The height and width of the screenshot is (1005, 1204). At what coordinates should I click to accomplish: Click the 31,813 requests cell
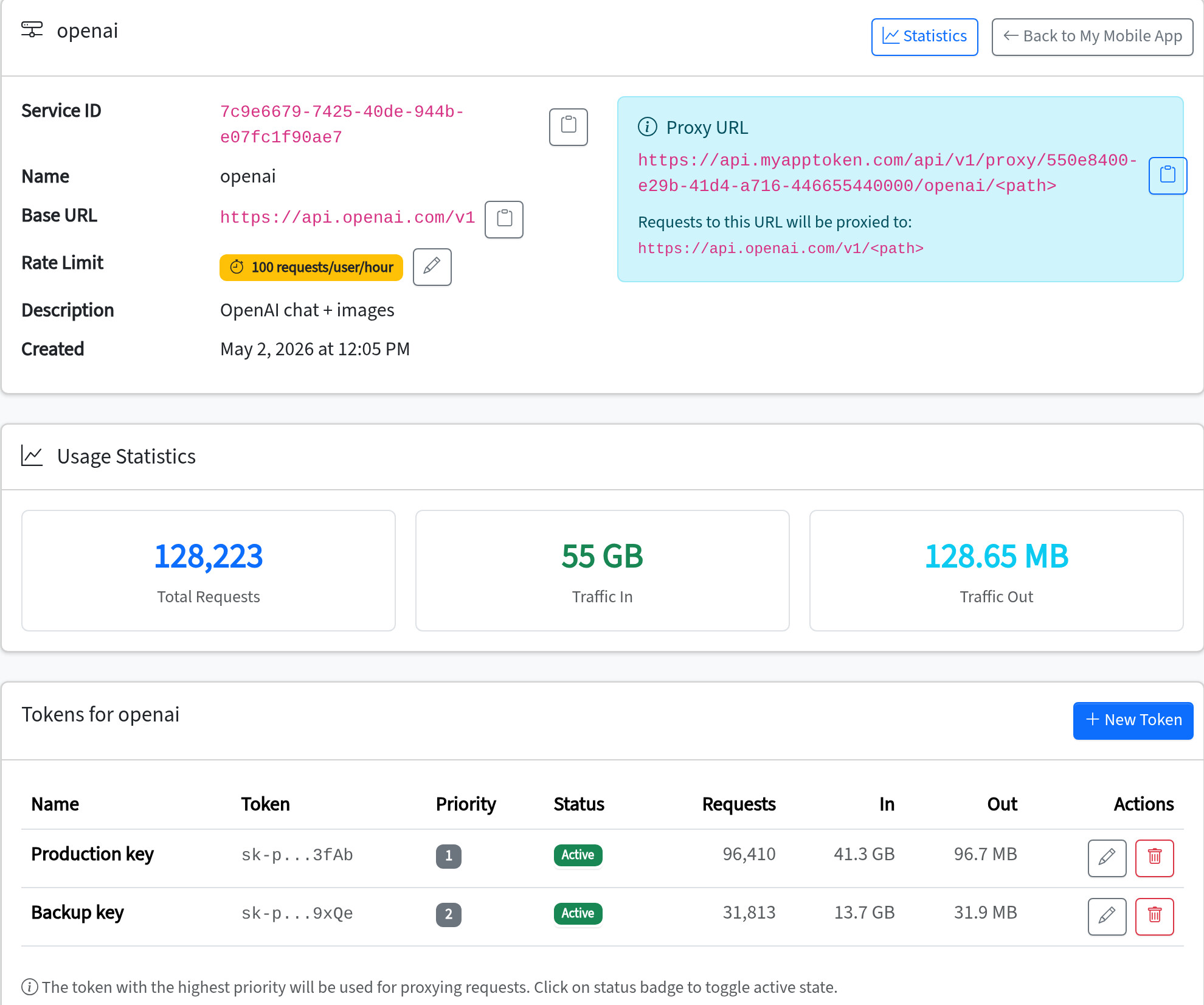749,913
